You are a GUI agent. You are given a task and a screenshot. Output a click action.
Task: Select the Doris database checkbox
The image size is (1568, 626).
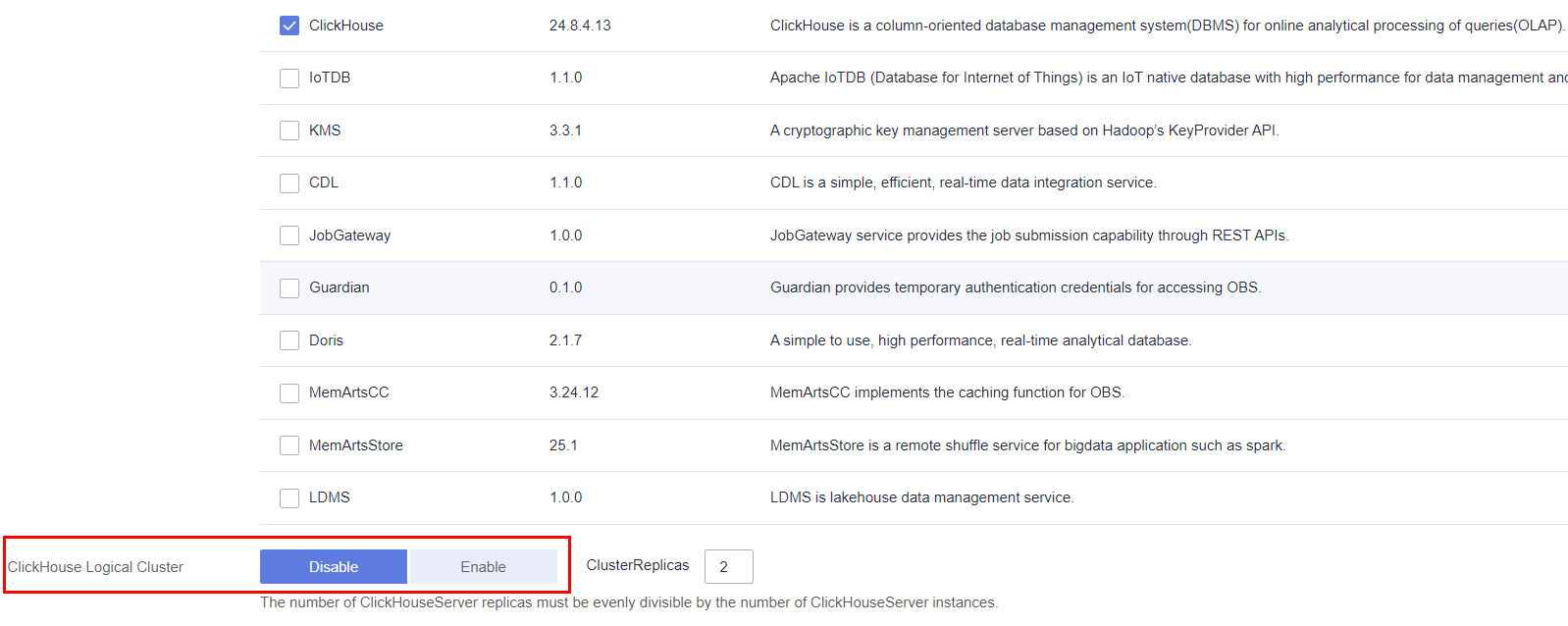click(x=289, y=340)
